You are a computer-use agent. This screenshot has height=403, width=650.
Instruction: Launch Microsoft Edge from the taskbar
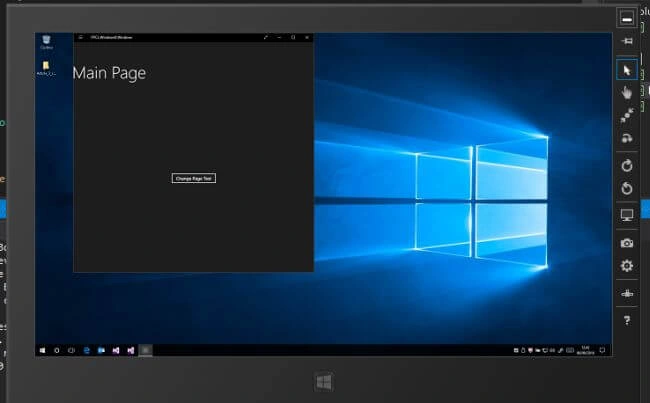(x=86, y=350)
